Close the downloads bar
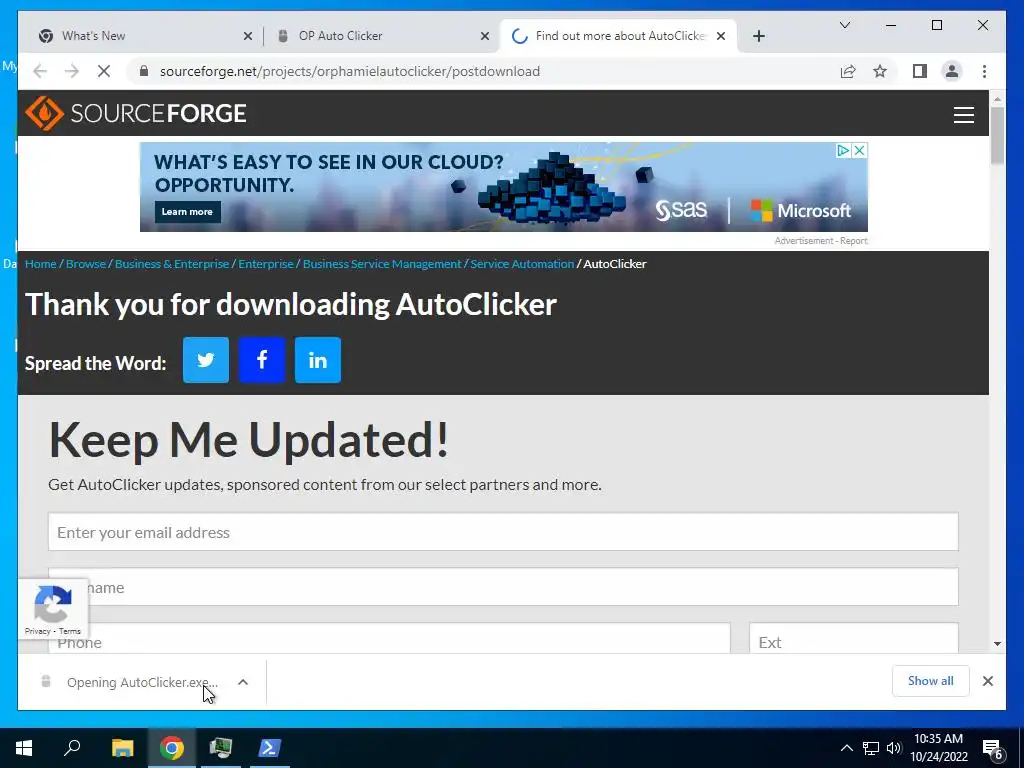This screenshot has width=1024, height=768. 987,681
